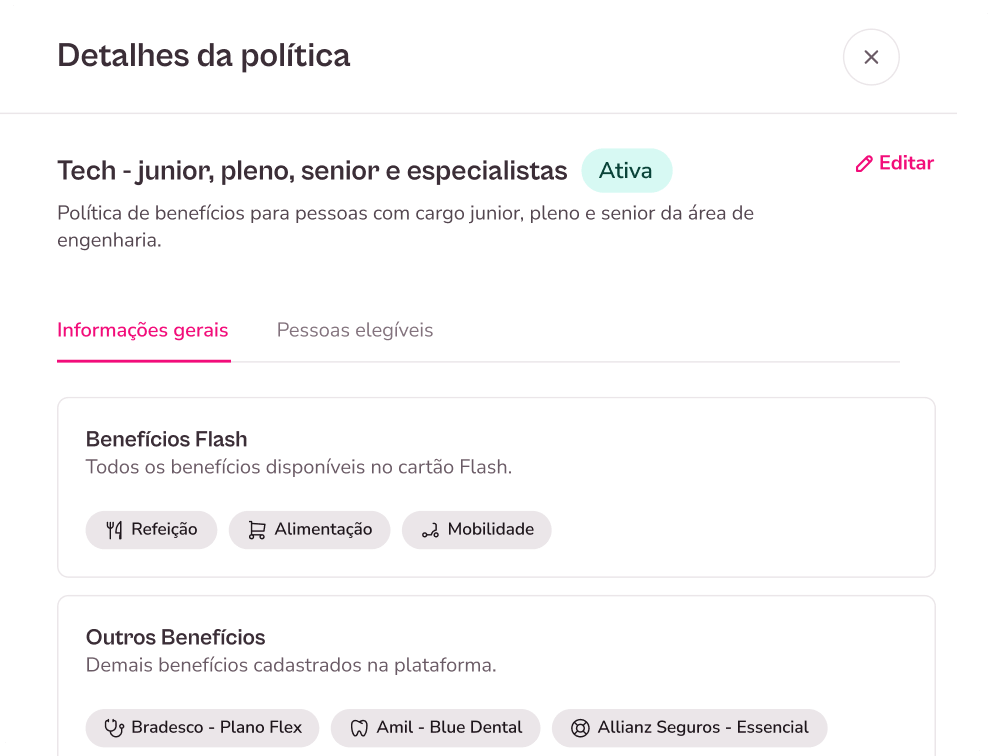Select the Mobilidade benefit chip label
Viewport: 993px width, 756px height.
click(x=490, y=530)
